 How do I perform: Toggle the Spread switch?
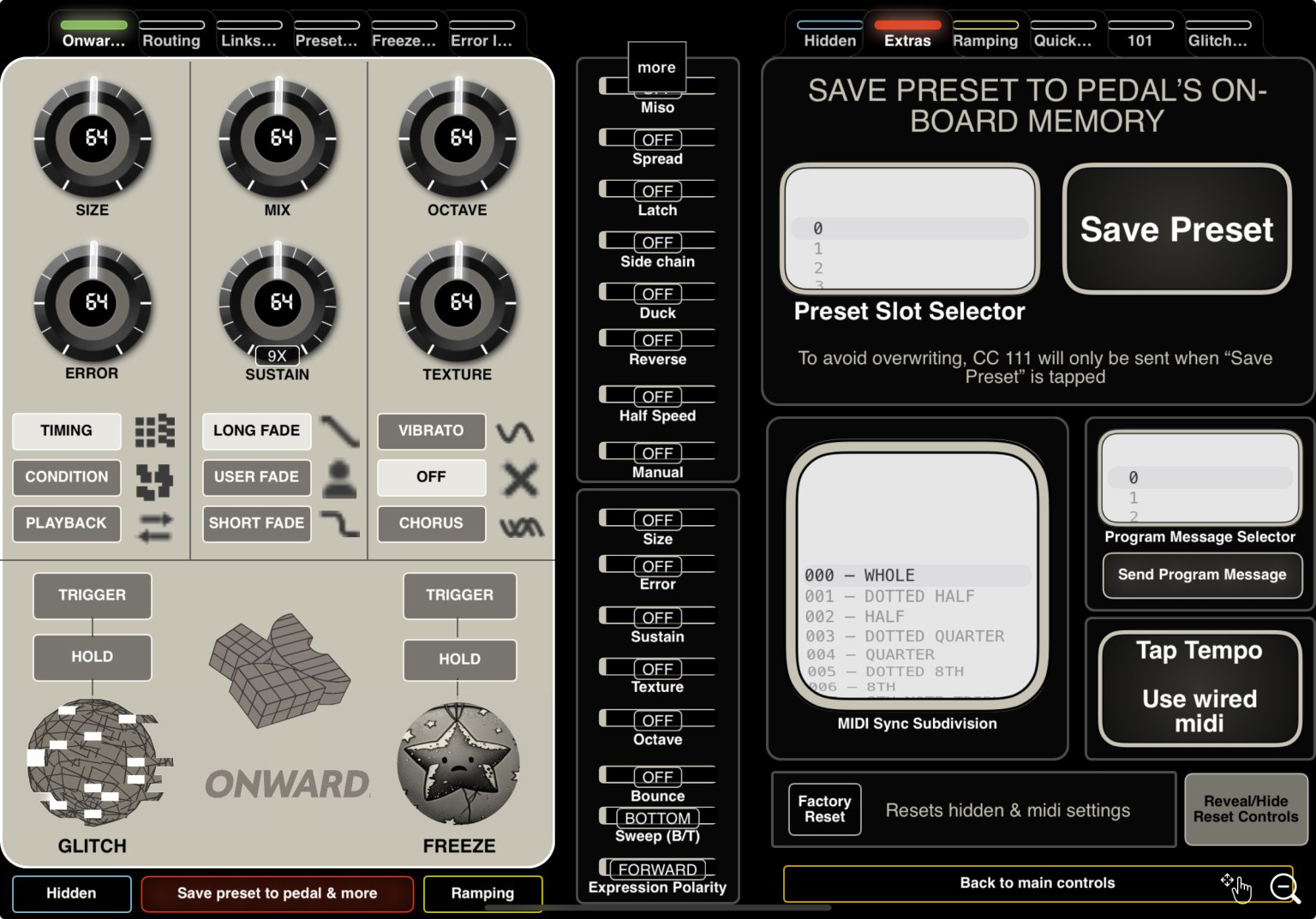point(657,139)
